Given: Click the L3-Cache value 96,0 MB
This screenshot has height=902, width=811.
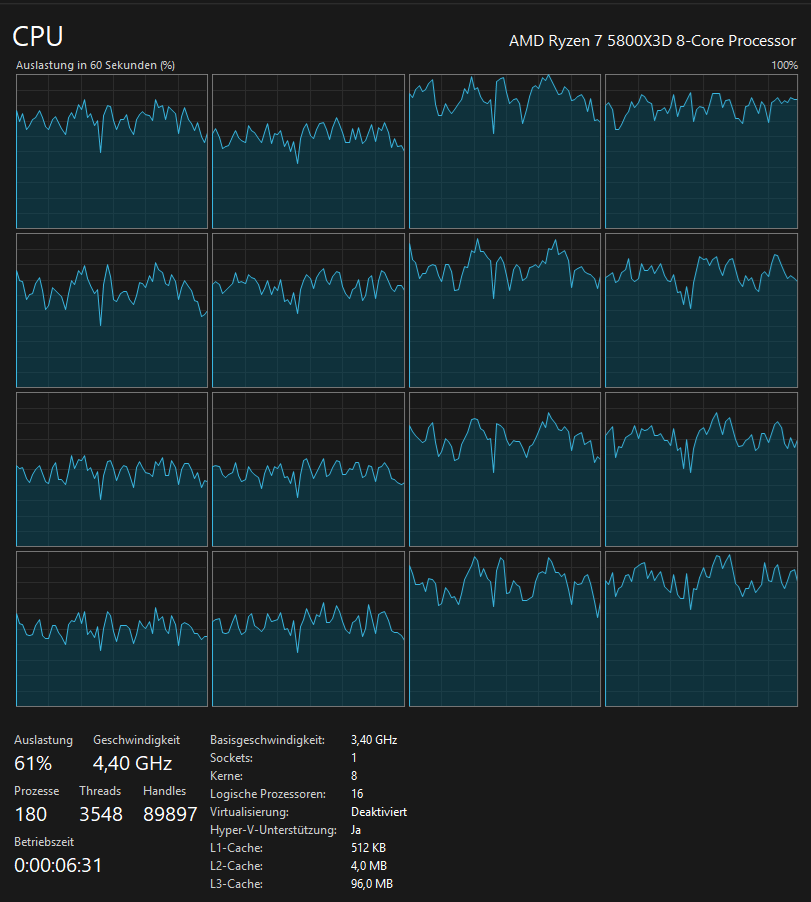Looking at the screenshot, I should pos(372,883).
